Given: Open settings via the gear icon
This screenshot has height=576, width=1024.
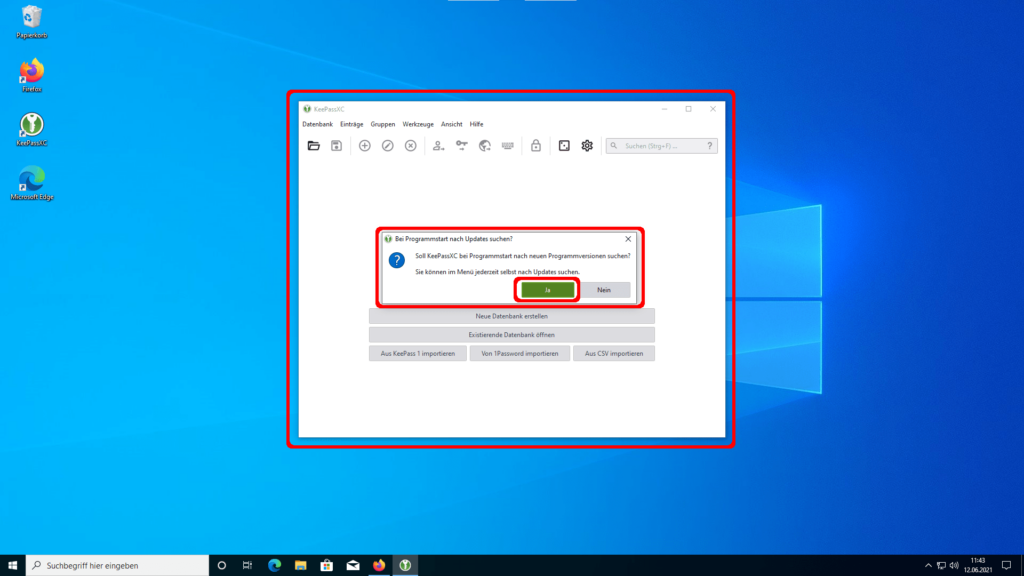Looking at the screenshot, I should tap(587, 146).
